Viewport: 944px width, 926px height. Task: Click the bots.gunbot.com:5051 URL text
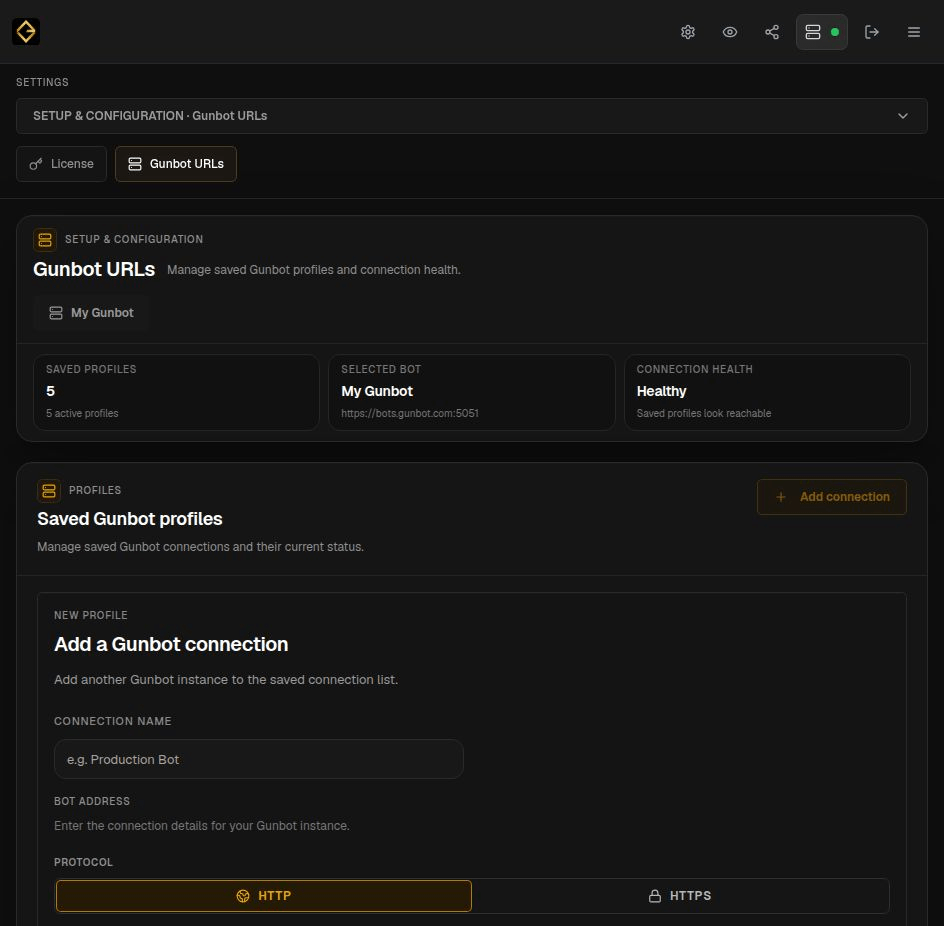pyautogui.click(x=409, y=413)
